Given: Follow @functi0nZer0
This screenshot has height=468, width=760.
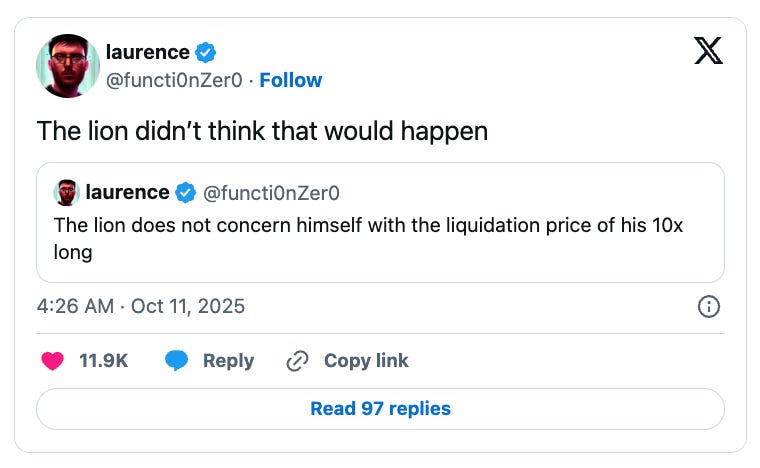Looking at the screenshot, I should click(290, 80).
